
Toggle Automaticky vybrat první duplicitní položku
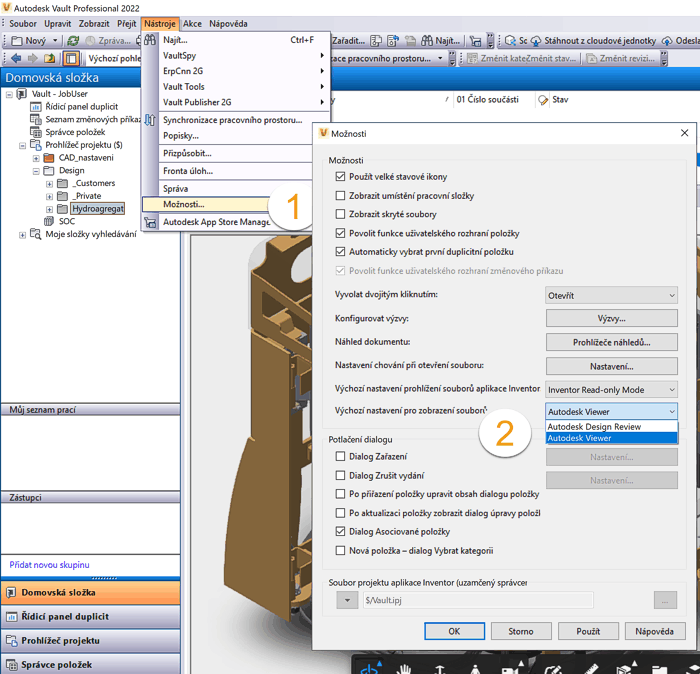click(x=340, y=252)
